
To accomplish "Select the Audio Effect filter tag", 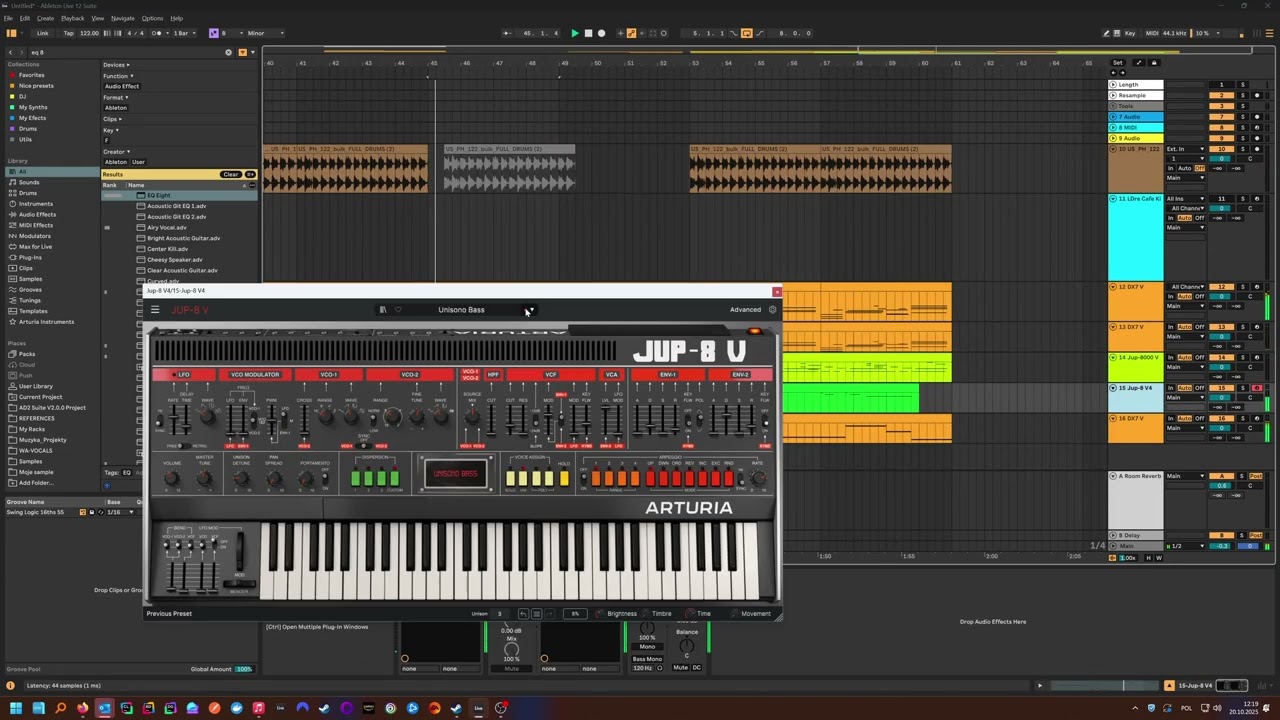I will pyautogui.click(x=122, y=86).
